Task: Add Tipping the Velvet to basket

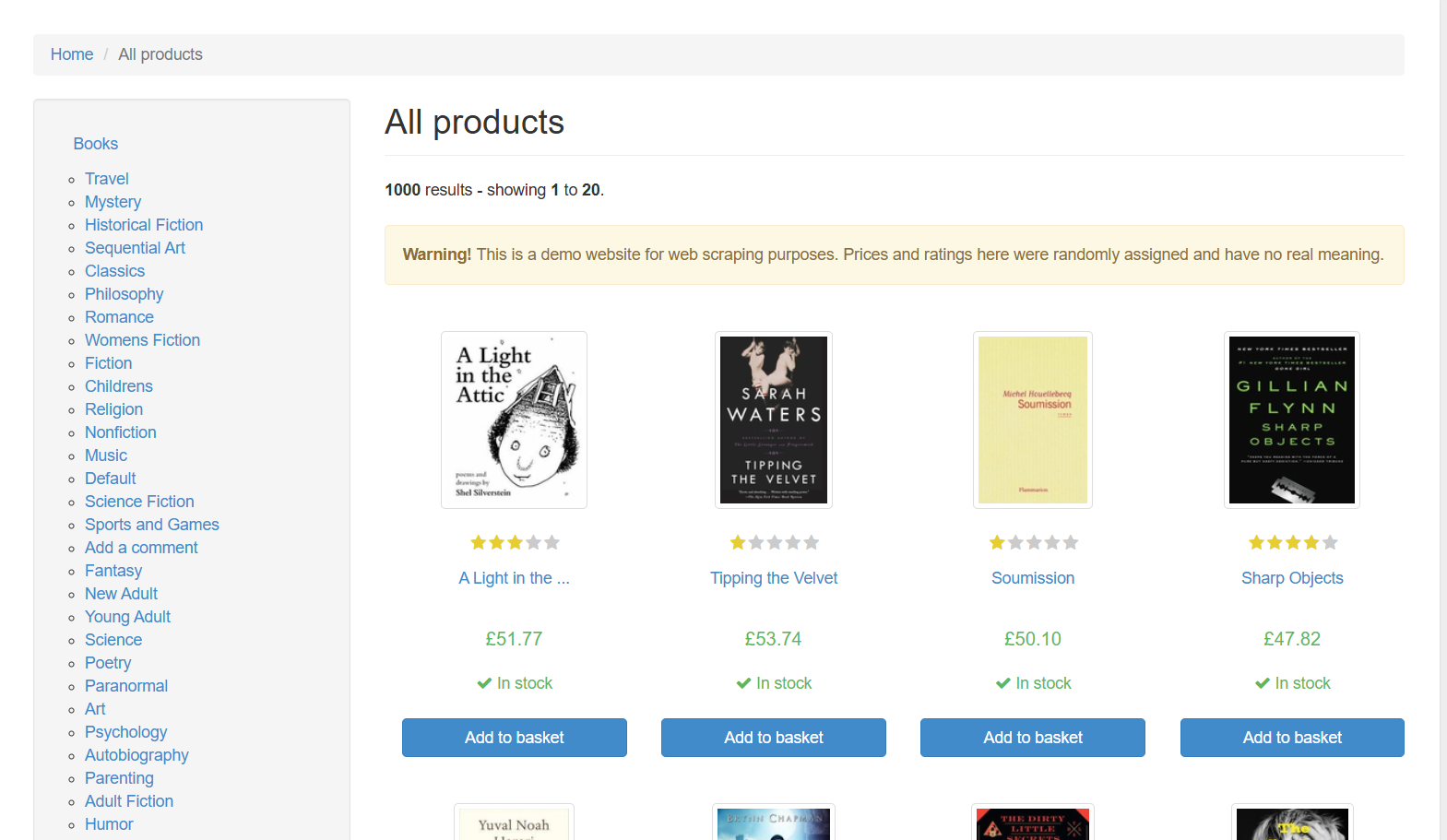Action: pyautogui.click(x=774, y=738)
